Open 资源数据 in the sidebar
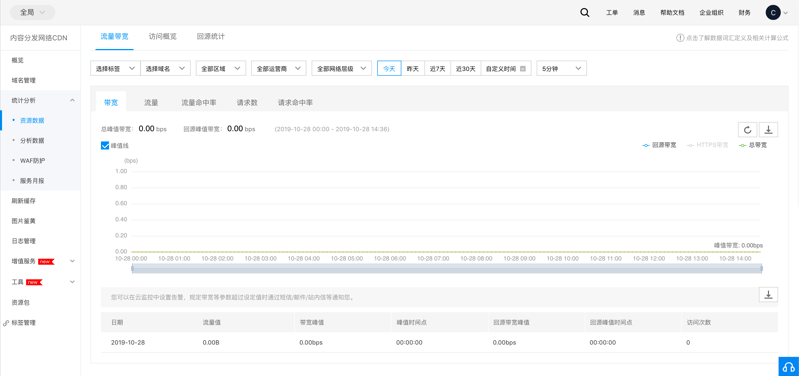 [x=40, y=120]
